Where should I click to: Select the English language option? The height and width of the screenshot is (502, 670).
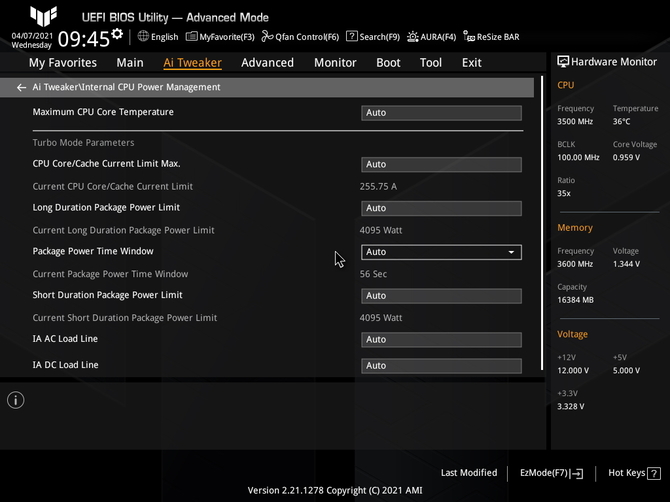tap(165, 37)
